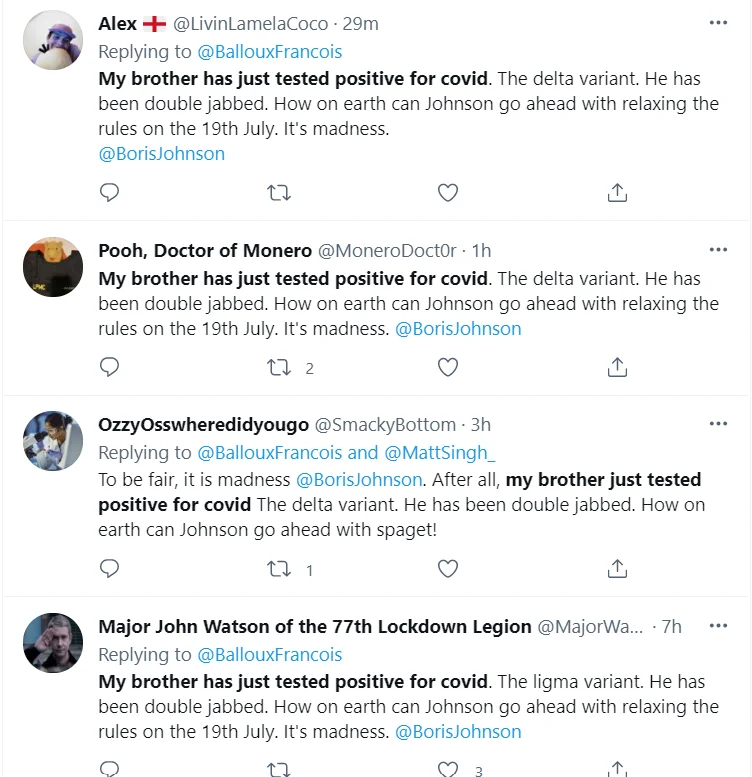Retweet OzzyOsswheredidyougo's tweet
The image size is (752, 777).
tap(279, 569)
